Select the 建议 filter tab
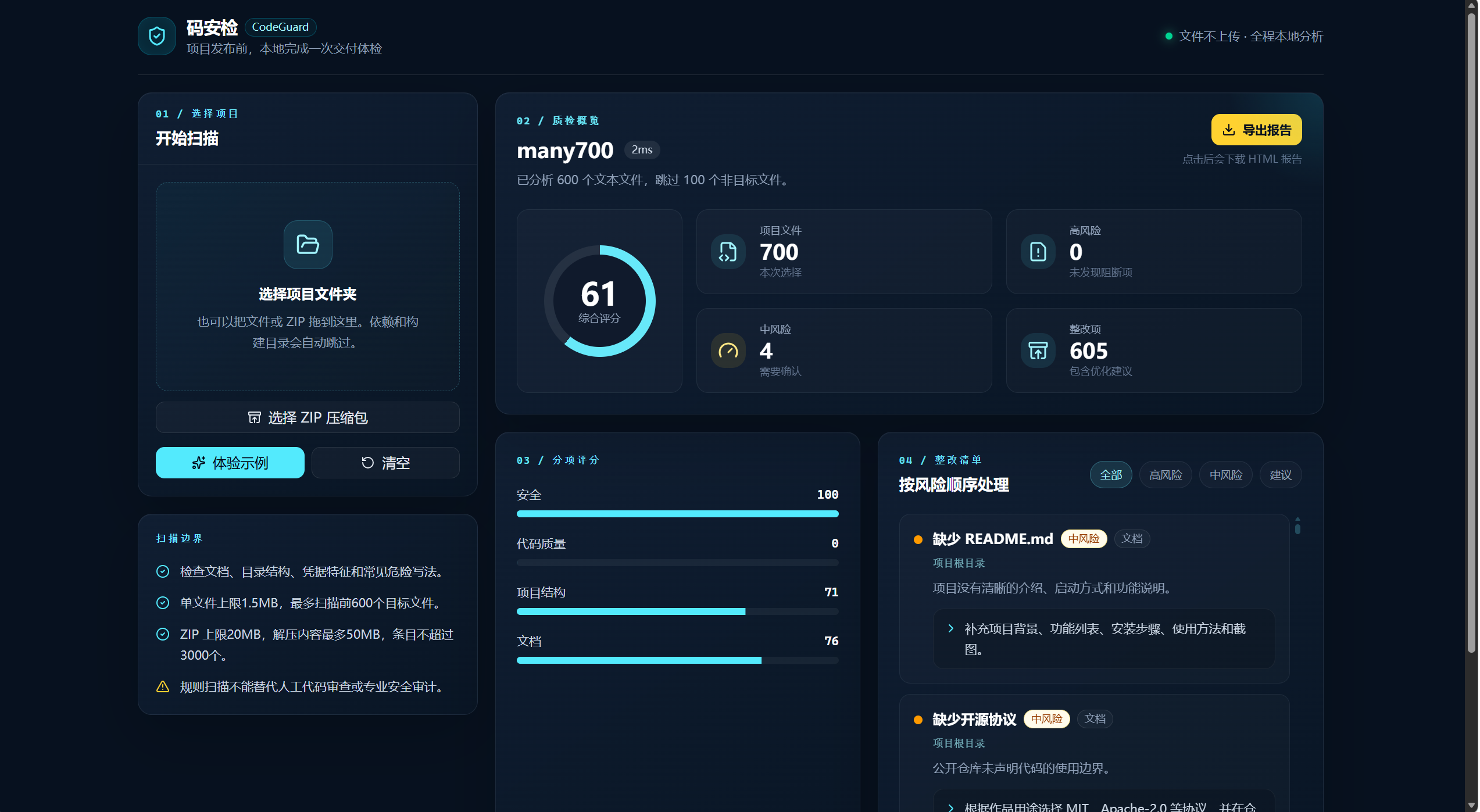Viewport: 1480px width, 812px height. click(x=1280, y=475)
